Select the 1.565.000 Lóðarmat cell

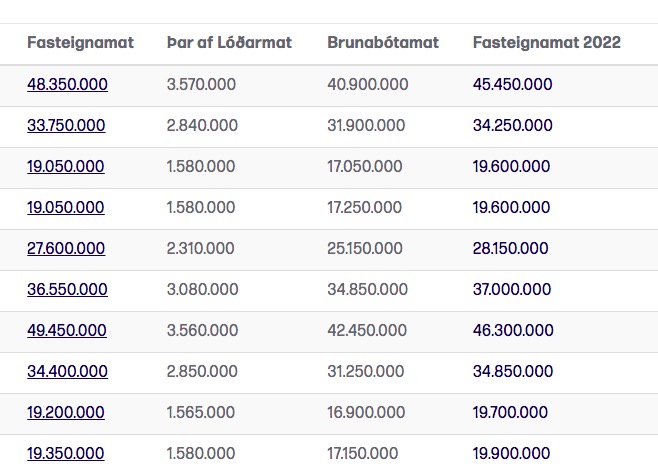[201, 412]
